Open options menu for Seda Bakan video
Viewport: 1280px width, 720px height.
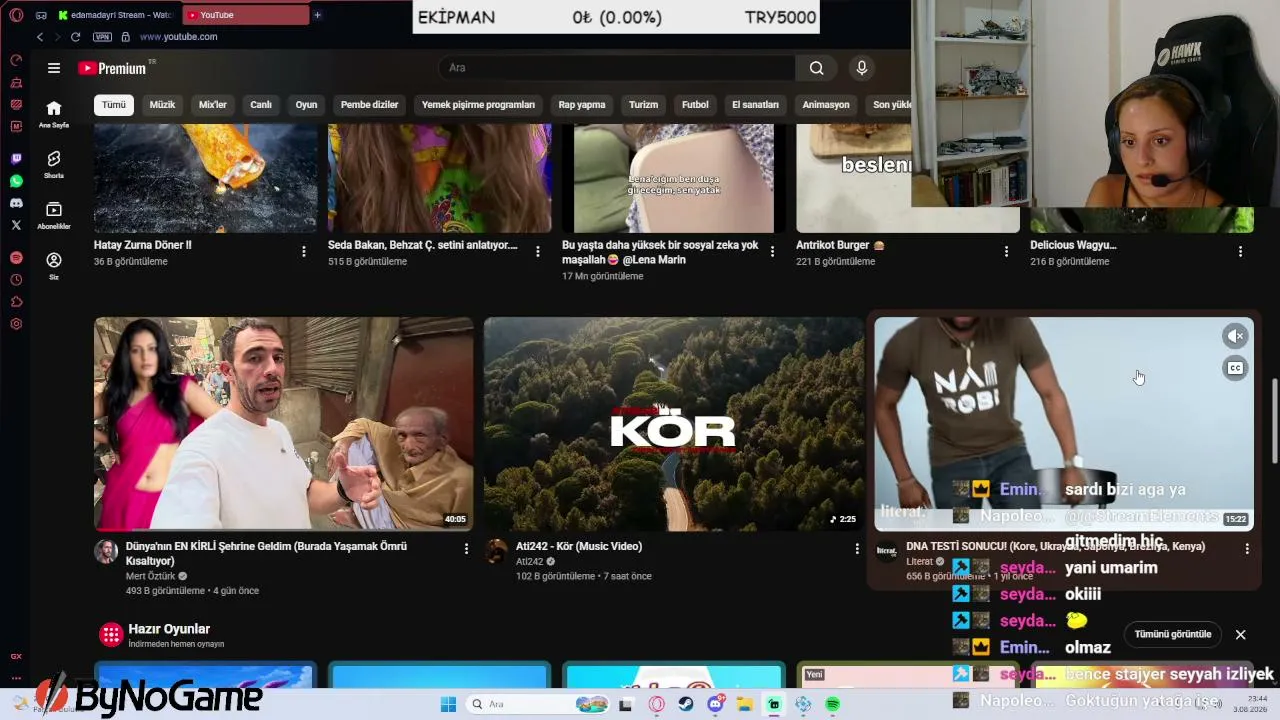538,252
